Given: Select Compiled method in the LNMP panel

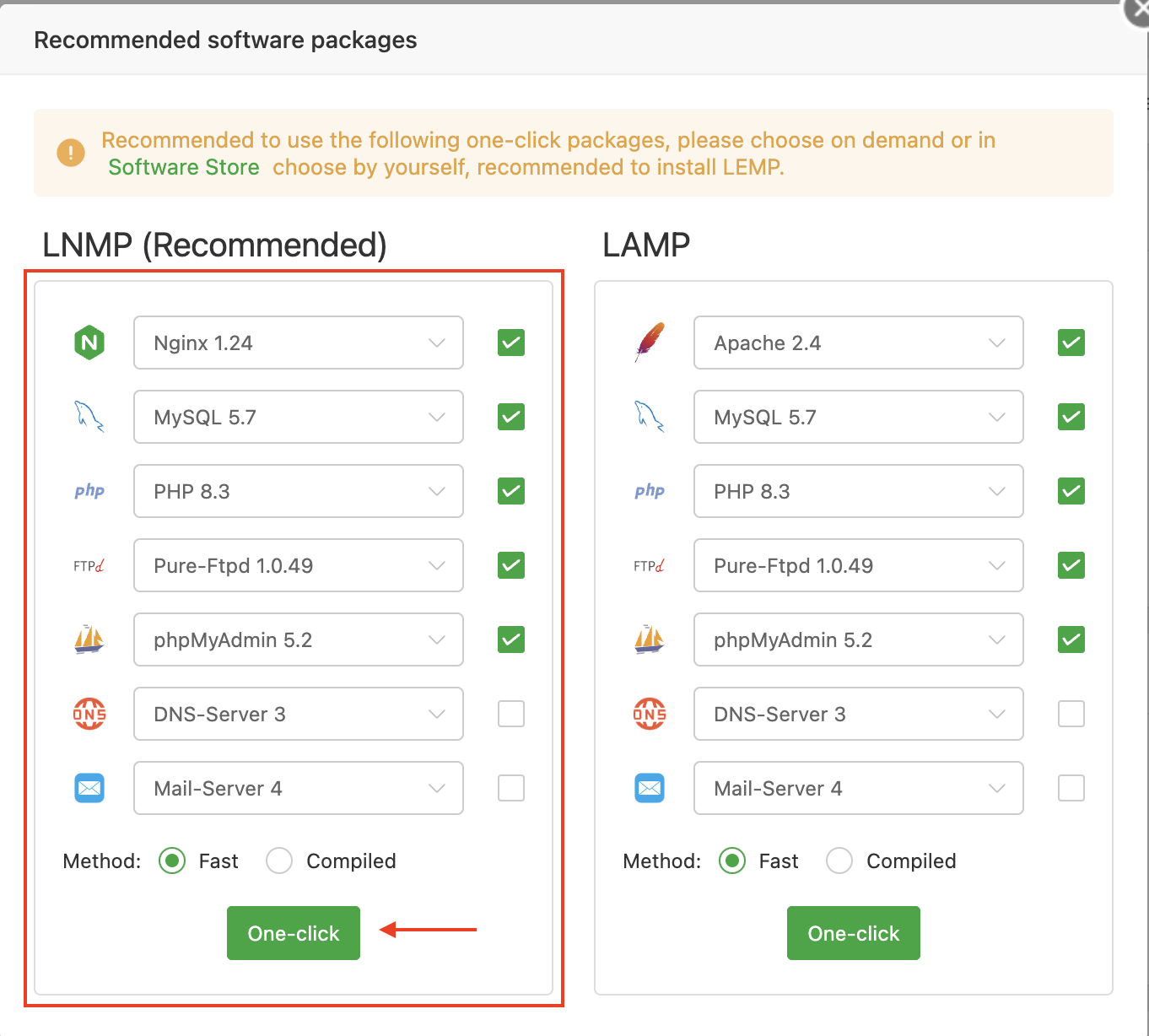Looking at the screenshot, I should 279,861.
